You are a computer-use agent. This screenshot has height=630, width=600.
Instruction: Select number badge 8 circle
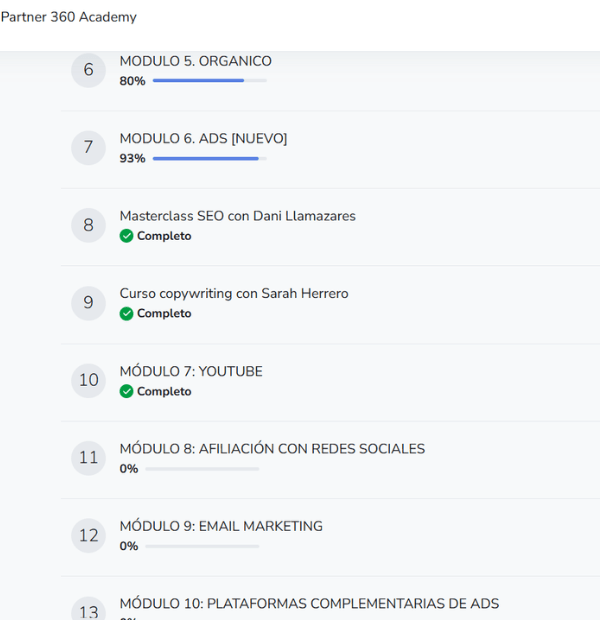click(x=88, y=225)
